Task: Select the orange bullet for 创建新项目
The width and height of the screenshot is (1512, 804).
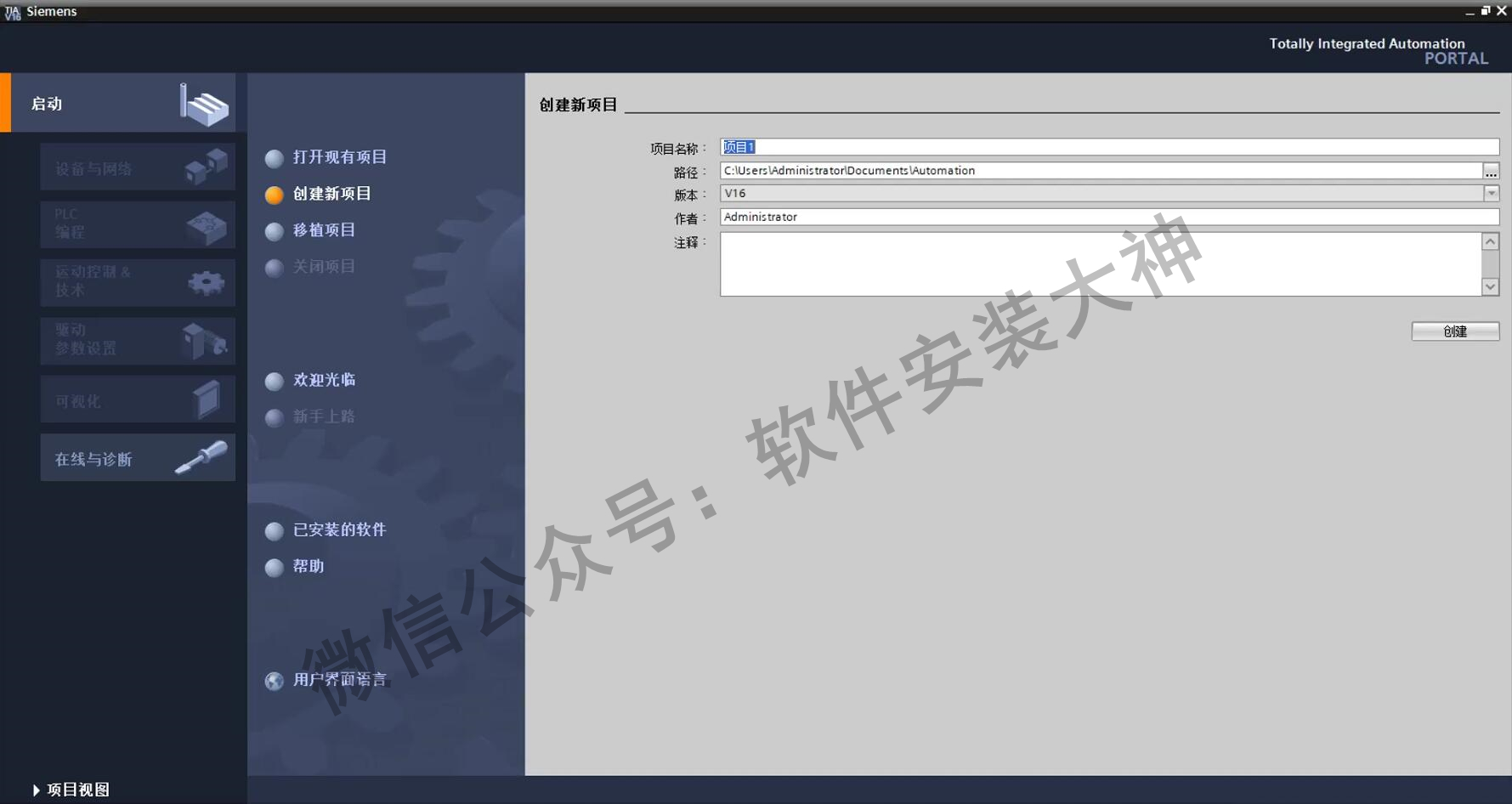Action: (274, 195)
